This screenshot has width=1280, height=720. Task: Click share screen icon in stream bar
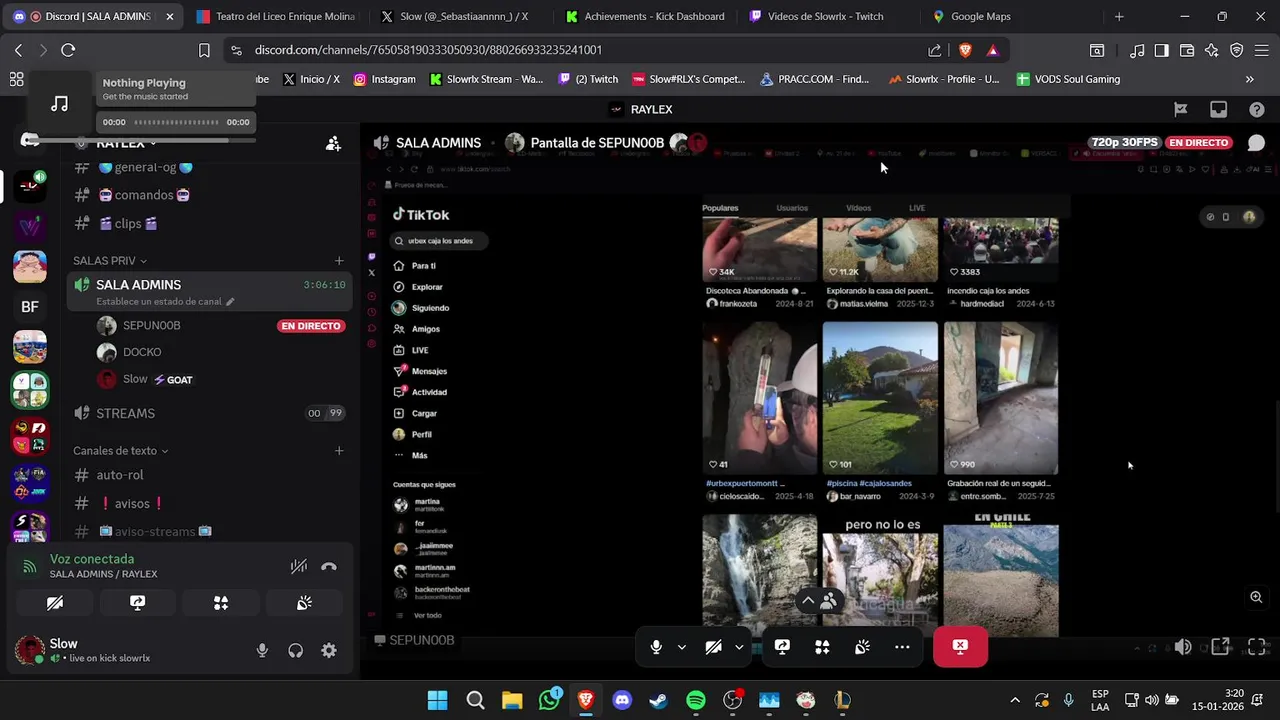[782, 647]
